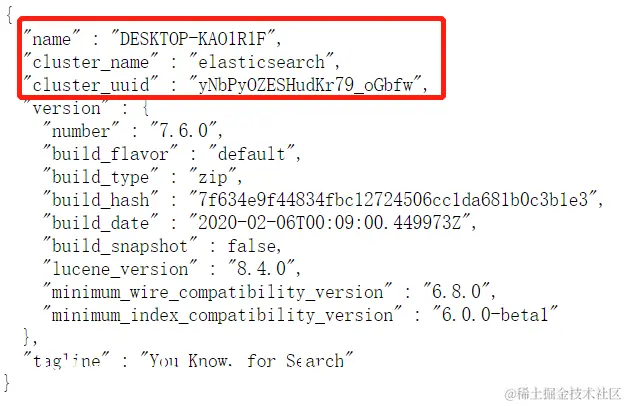The image size is (626, 406).
Task: Click the lucene_version value "8.4.0"
Action: pos(262,269)
